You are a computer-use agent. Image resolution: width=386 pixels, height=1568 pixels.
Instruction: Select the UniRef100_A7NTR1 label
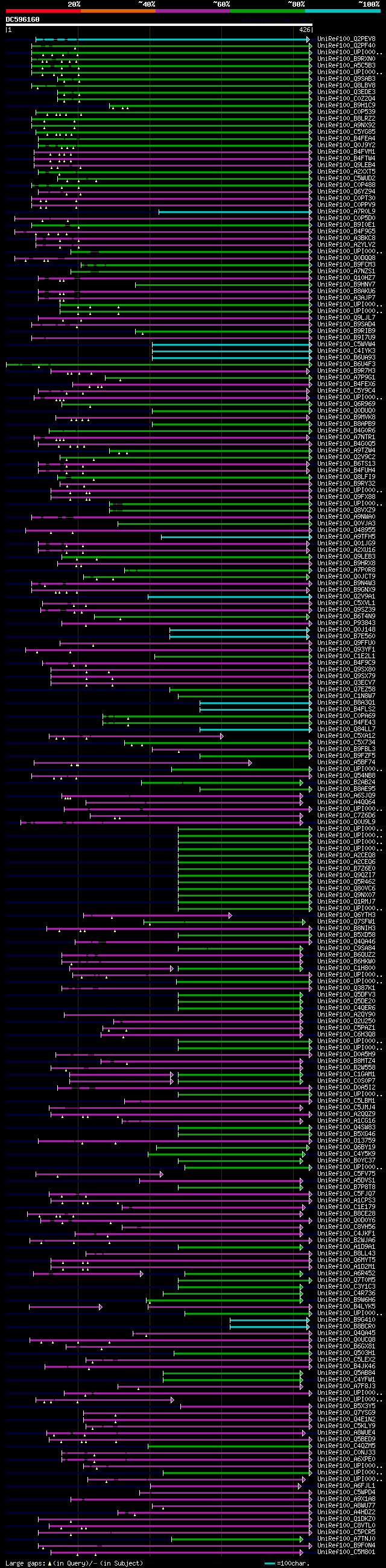coord(346,437)
